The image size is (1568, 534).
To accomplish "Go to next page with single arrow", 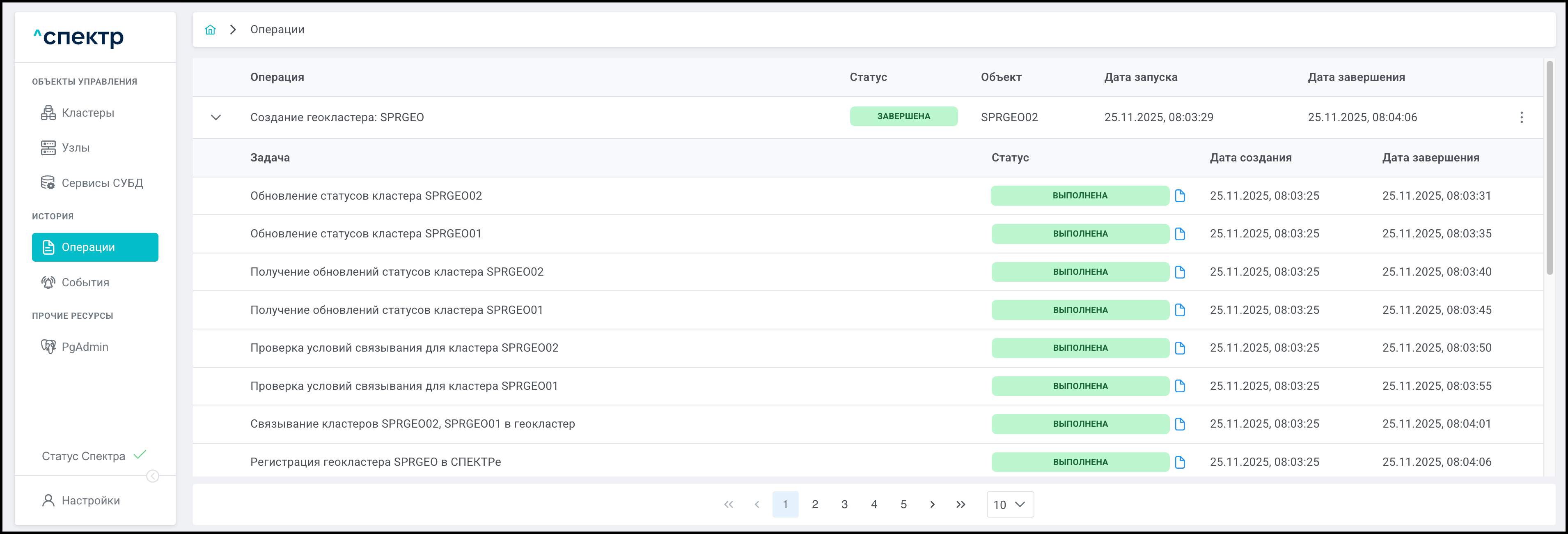I will coord(932,504).
